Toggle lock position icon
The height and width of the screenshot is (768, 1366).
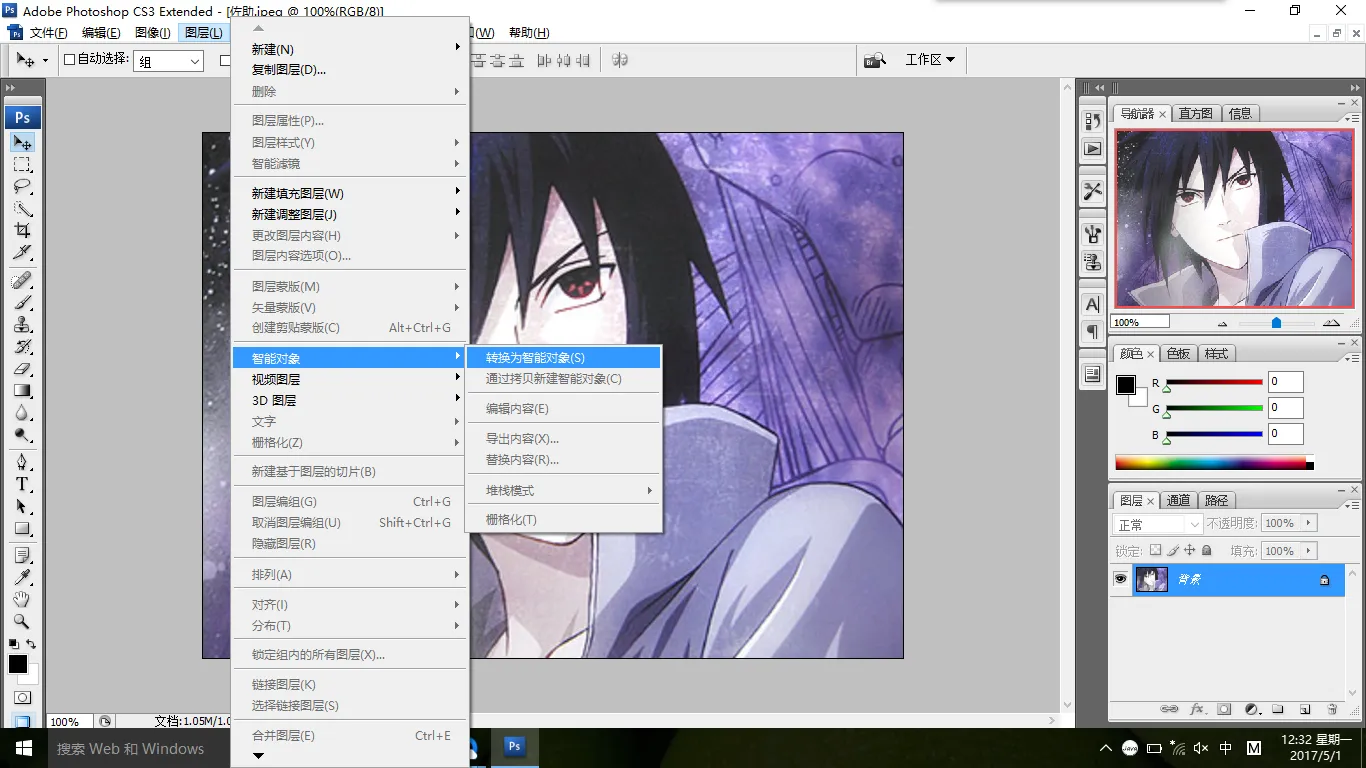[x=1190, y=550]
